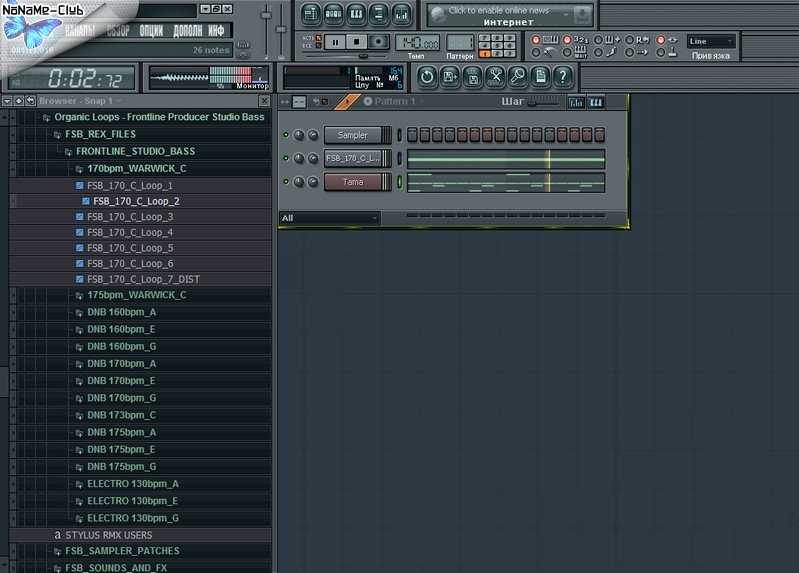799x573 pixels.
Task: Click the save floppy disk toolbar icon
Action: (x=471, y=76)
